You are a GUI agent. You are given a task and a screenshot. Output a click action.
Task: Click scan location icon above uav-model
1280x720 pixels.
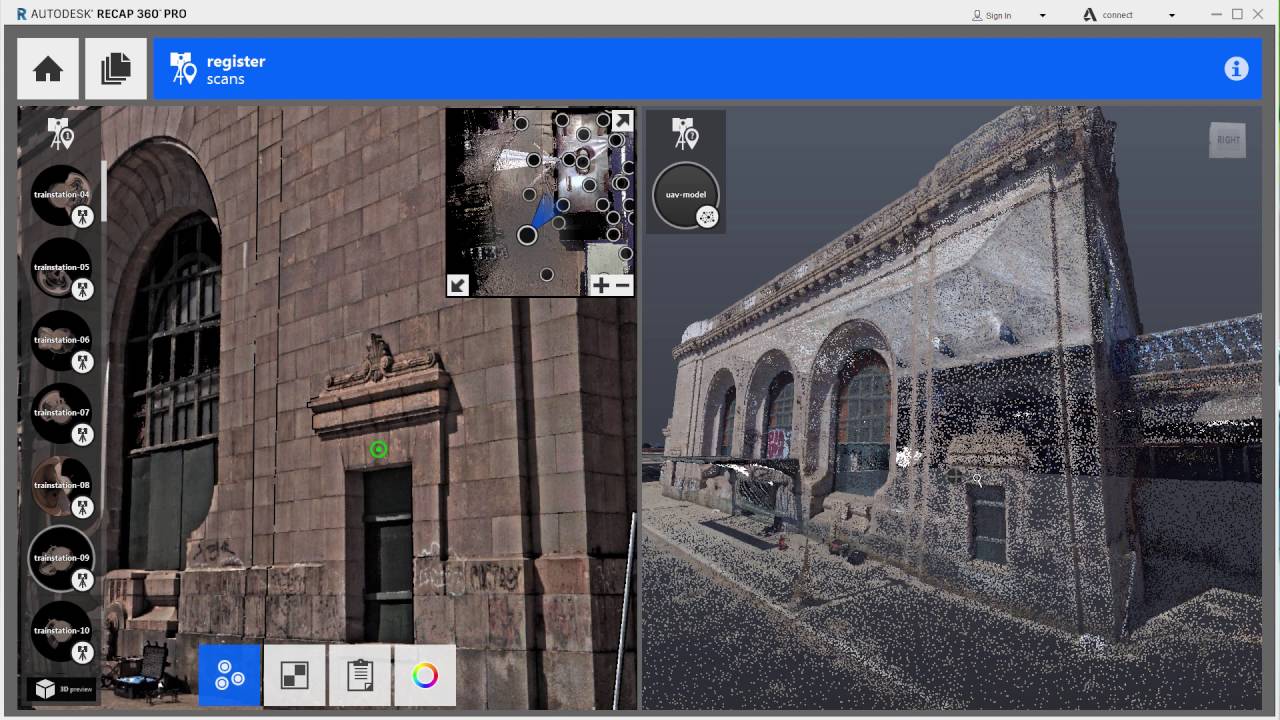click(x=685, y=133)
